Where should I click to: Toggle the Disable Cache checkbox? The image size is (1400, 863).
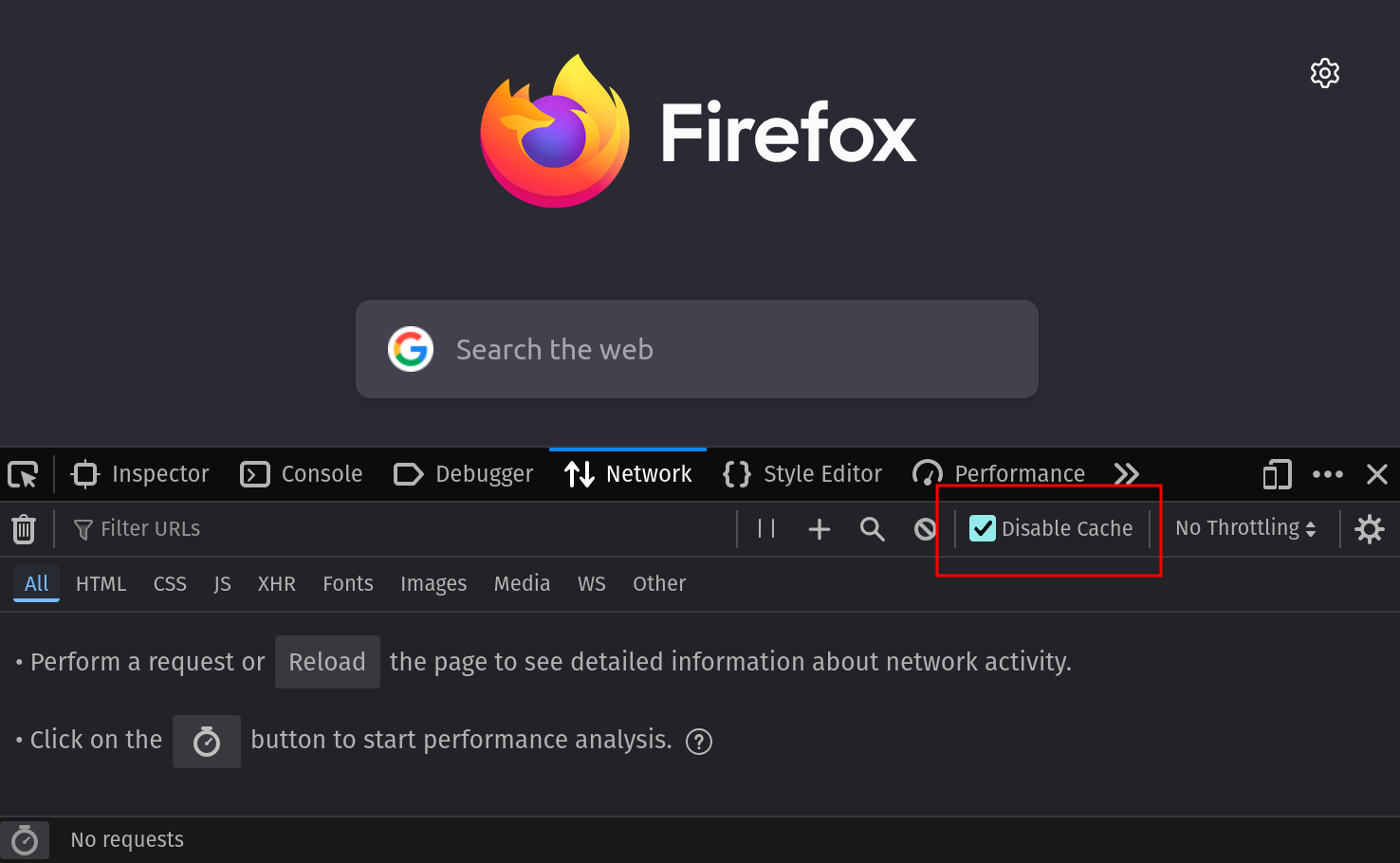pyautogui.click(x=983, y=528)
